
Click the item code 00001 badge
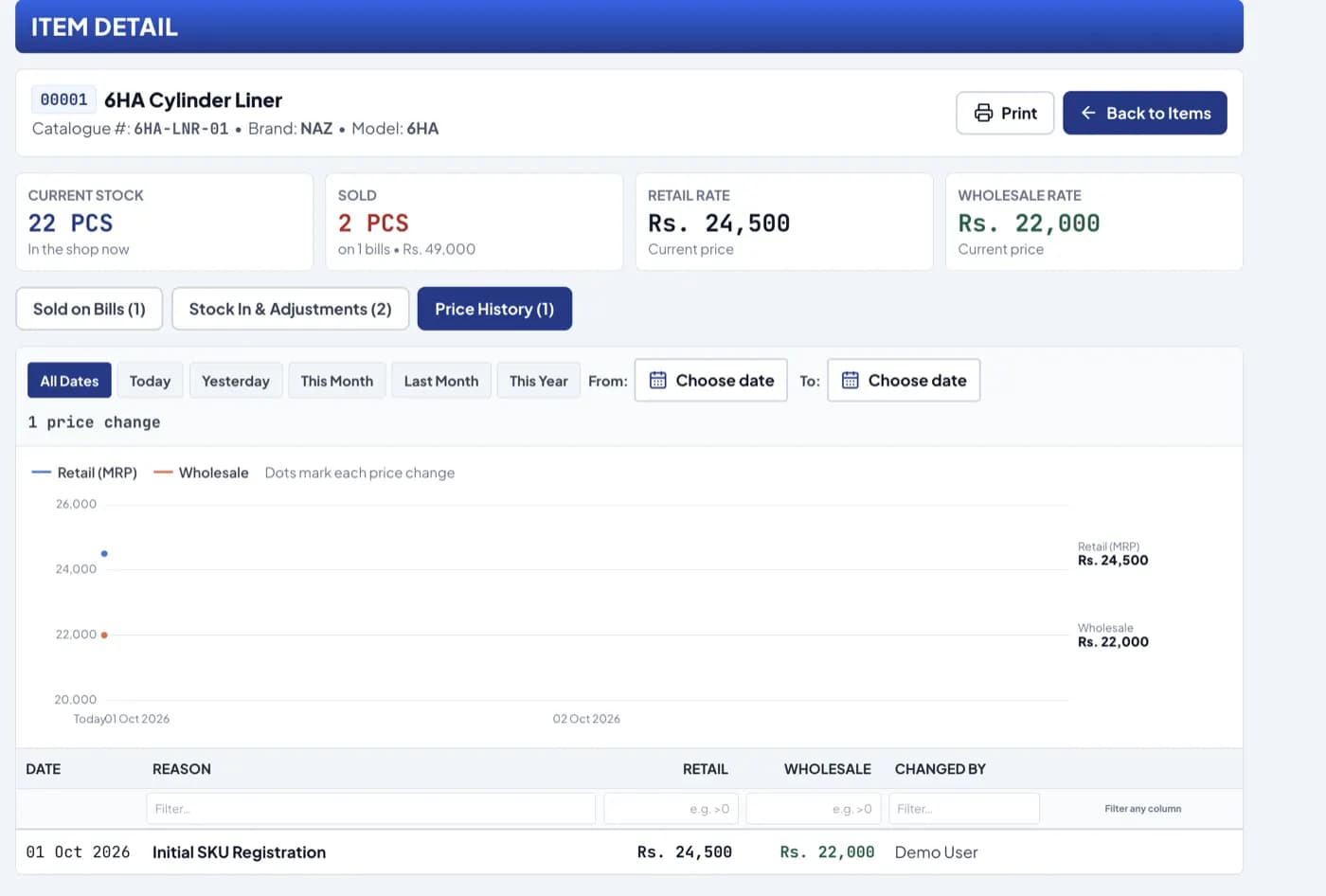click(63, 99)
